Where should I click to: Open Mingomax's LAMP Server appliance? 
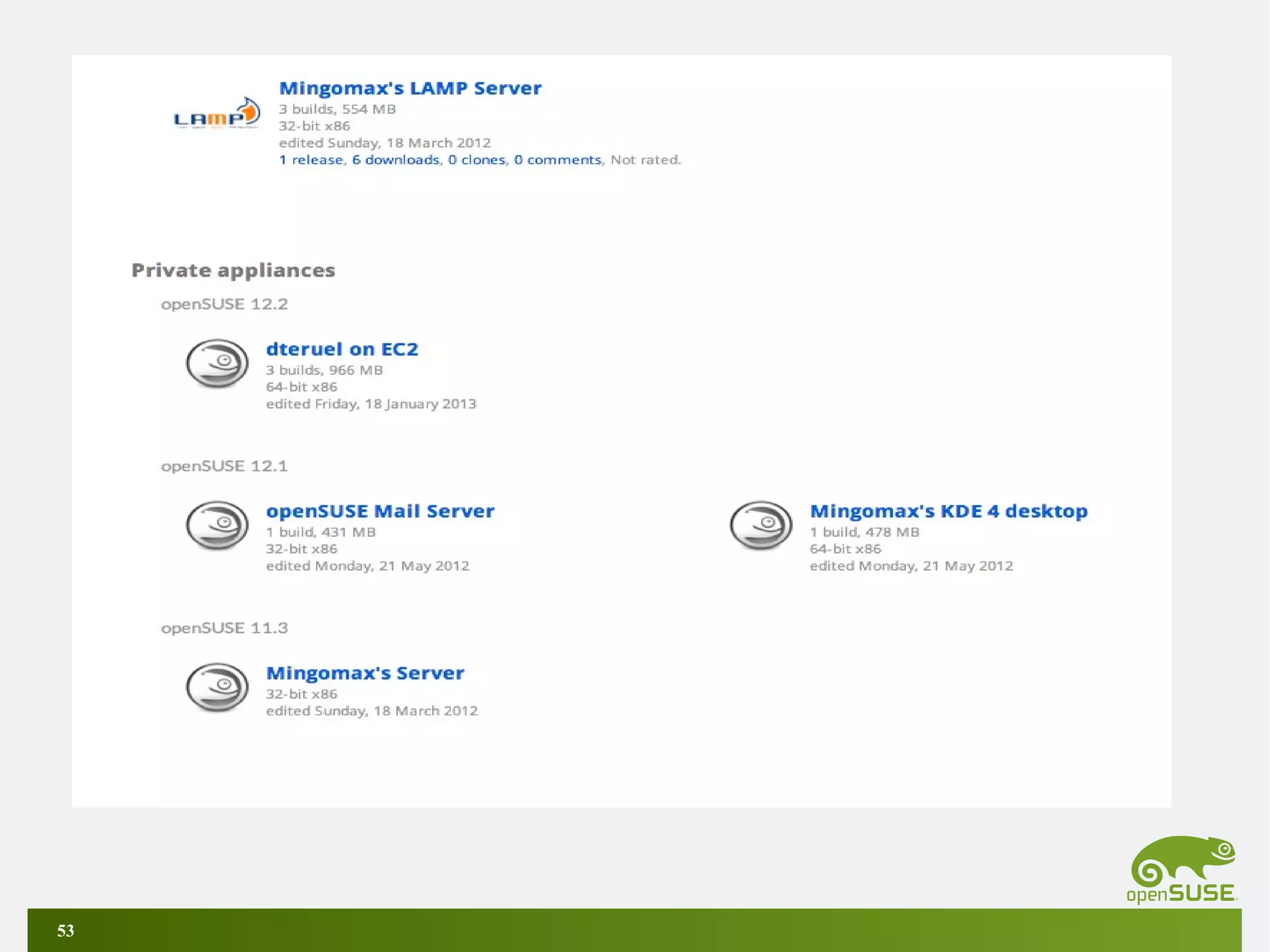click(410, 89)
